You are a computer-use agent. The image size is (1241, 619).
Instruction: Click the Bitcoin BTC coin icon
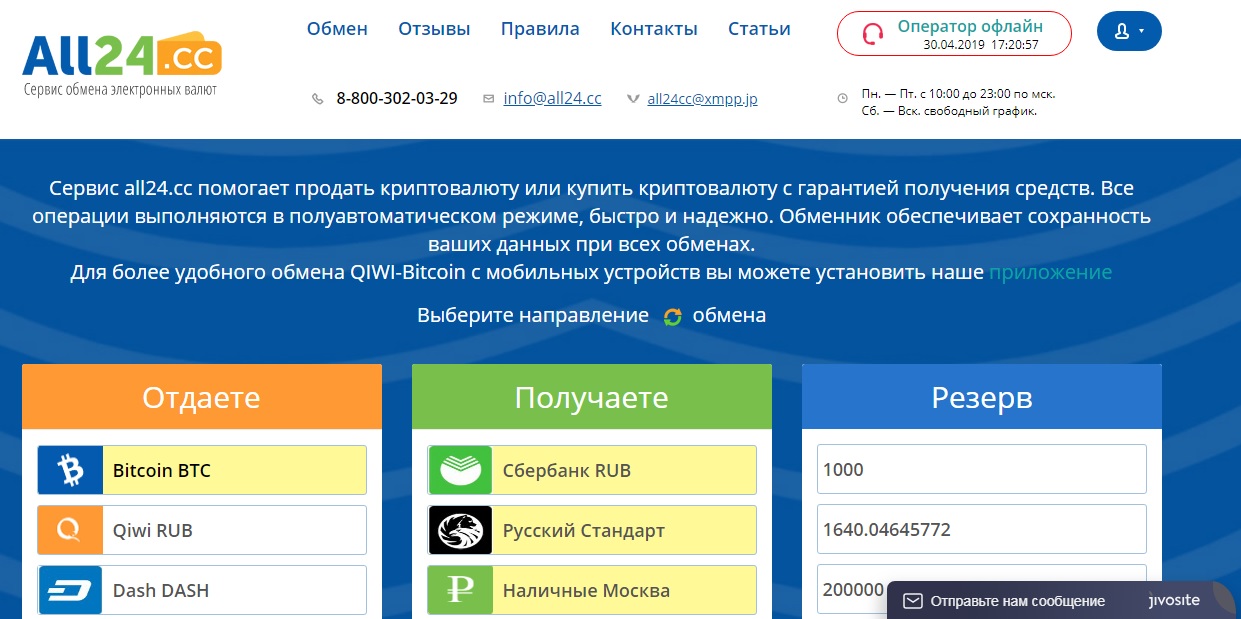tap(70, 470)
